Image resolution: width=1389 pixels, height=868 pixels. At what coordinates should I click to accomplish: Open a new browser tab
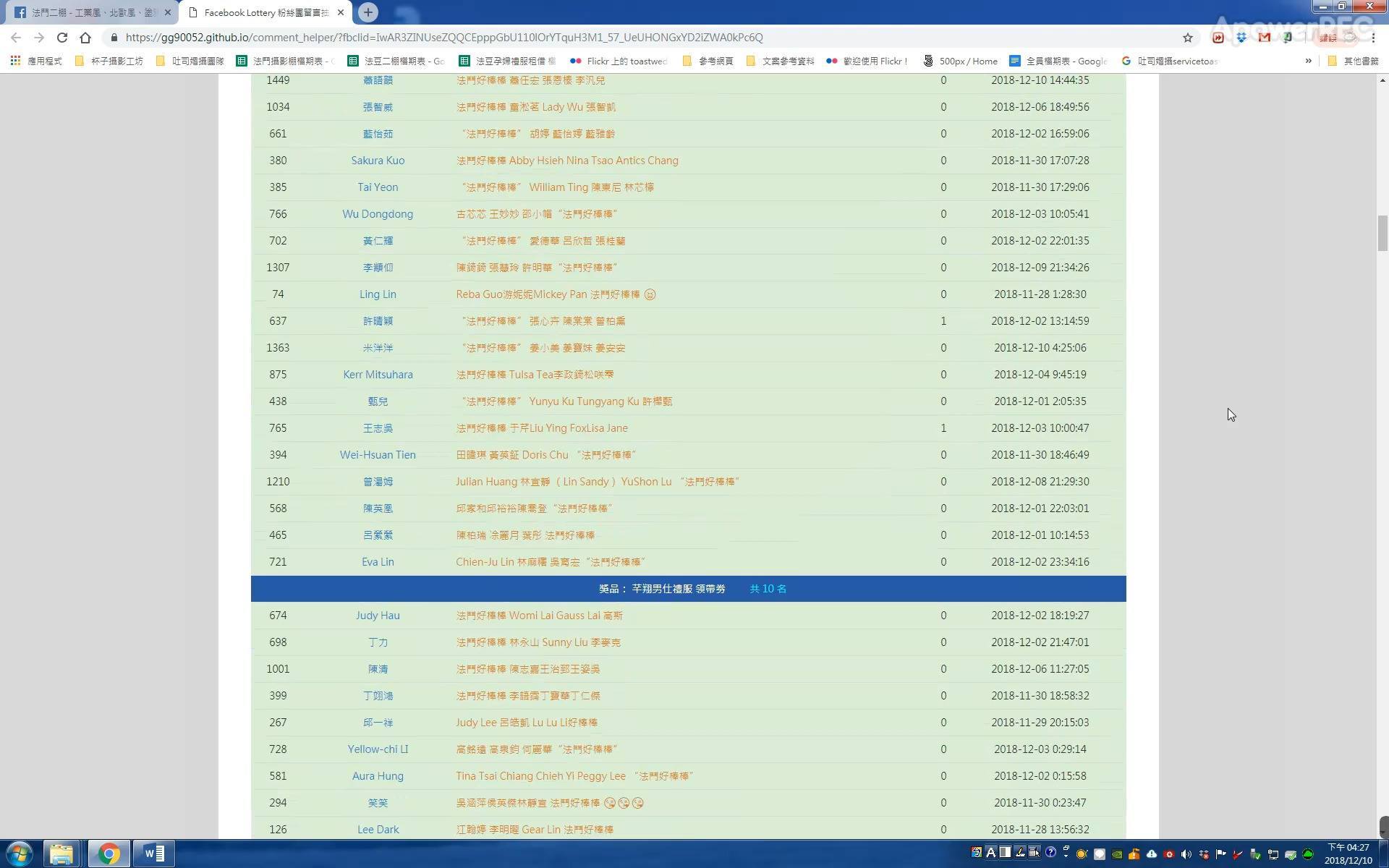coord(368,12)
